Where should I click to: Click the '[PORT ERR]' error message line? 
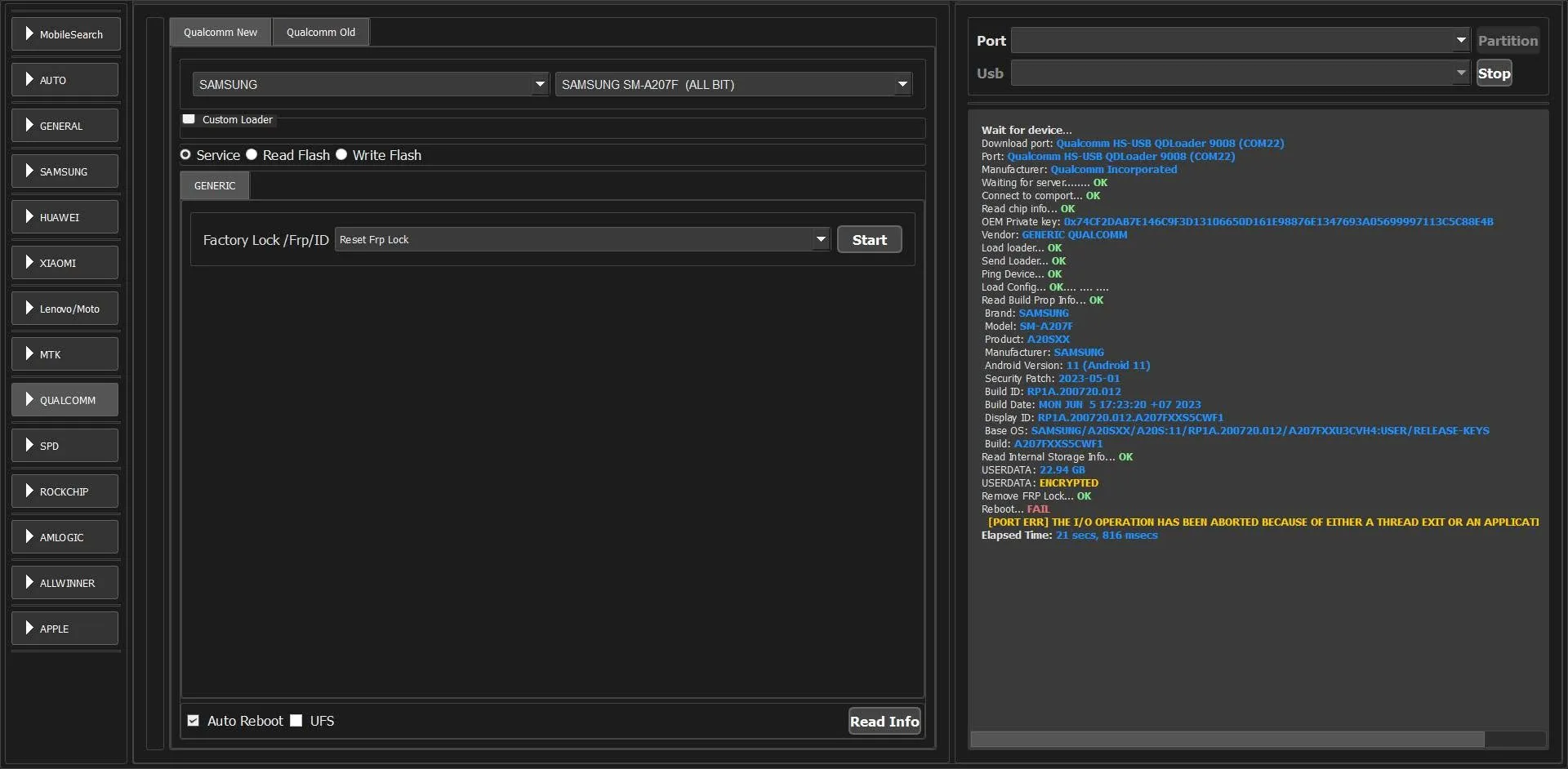point(1263,522)
